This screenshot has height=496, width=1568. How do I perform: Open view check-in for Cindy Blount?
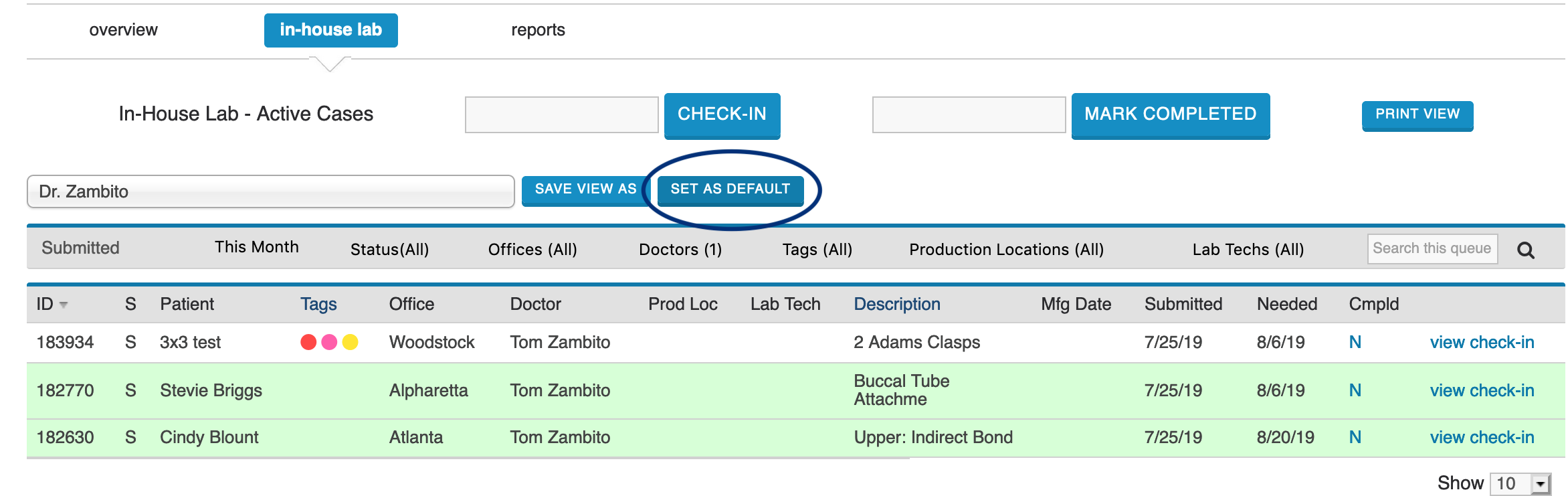(x=1482, y=437)
